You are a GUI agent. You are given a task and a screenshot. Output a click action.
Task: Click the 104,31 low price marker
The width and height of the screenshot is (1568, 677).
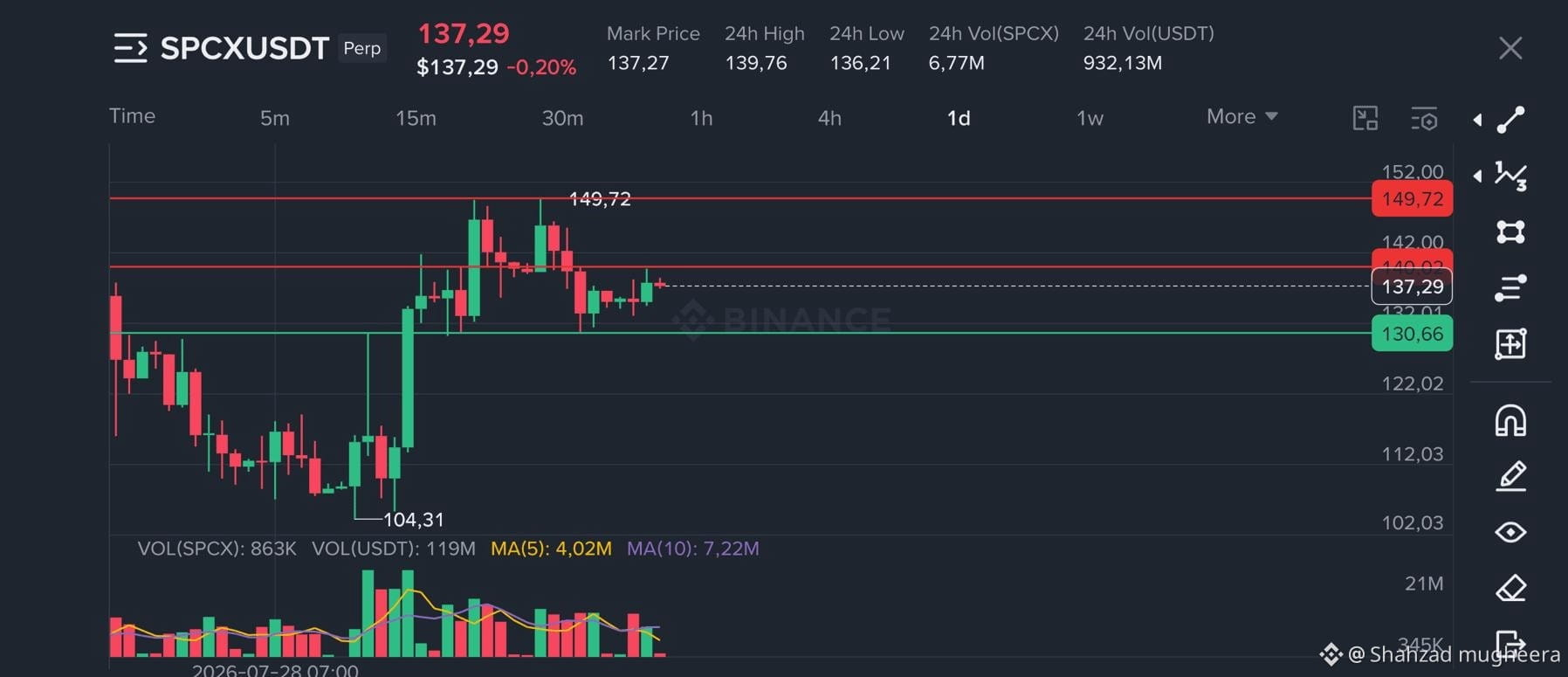coord(414,520)
